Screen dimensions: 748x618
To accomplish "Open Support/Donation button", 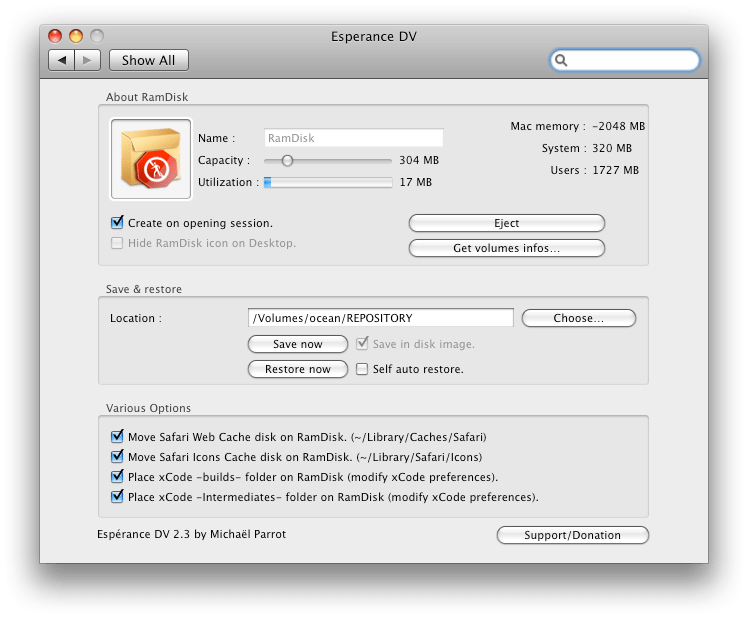I will tap(572, 535).
